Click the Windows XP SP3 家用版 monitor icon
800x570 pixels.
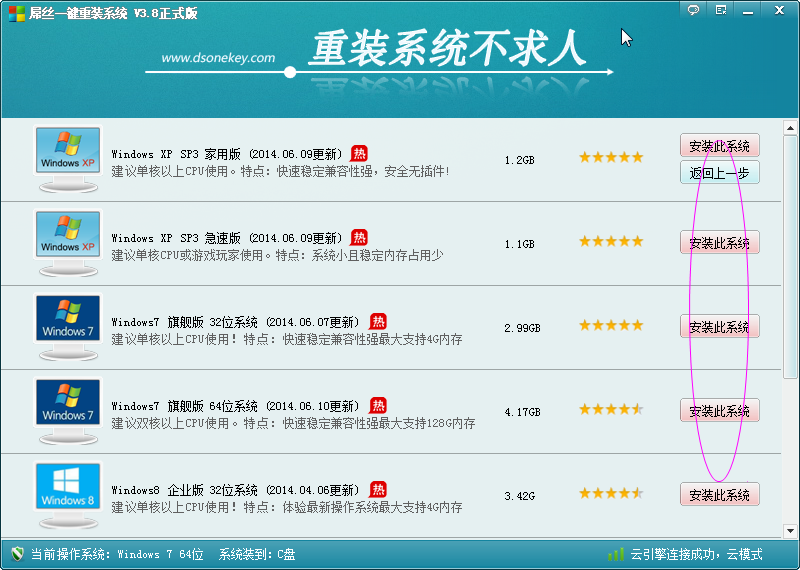(68, 154)
